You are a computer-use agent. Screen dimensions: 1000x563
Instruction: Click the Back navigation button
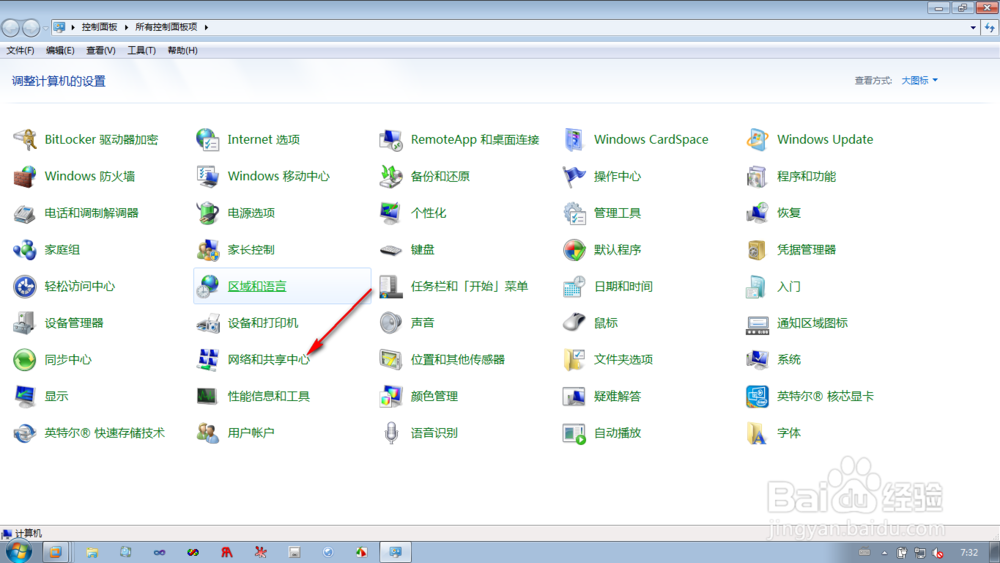[x=11, y=28]
